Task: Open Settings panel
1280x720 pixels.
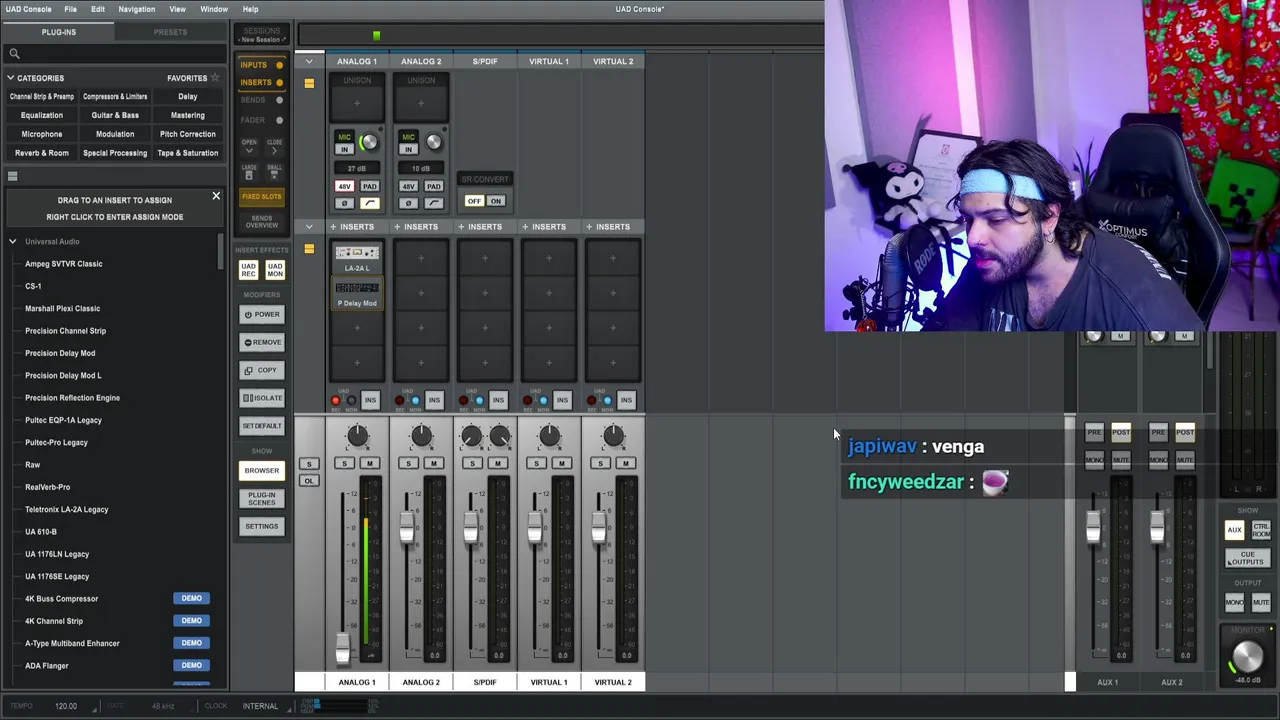Action: pos(262,526)
